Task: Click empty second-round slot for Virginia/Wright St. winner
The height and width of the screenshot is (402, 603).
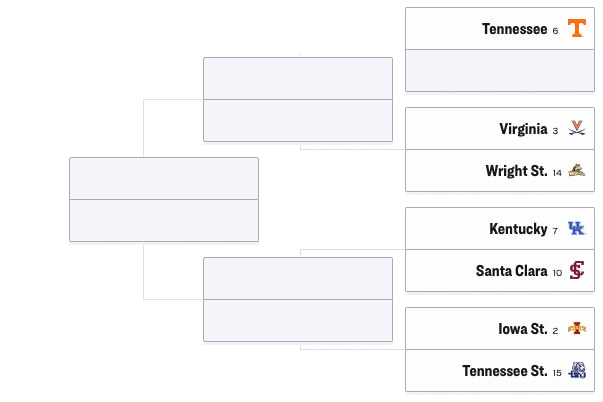Action: click(x=297, y=121)
